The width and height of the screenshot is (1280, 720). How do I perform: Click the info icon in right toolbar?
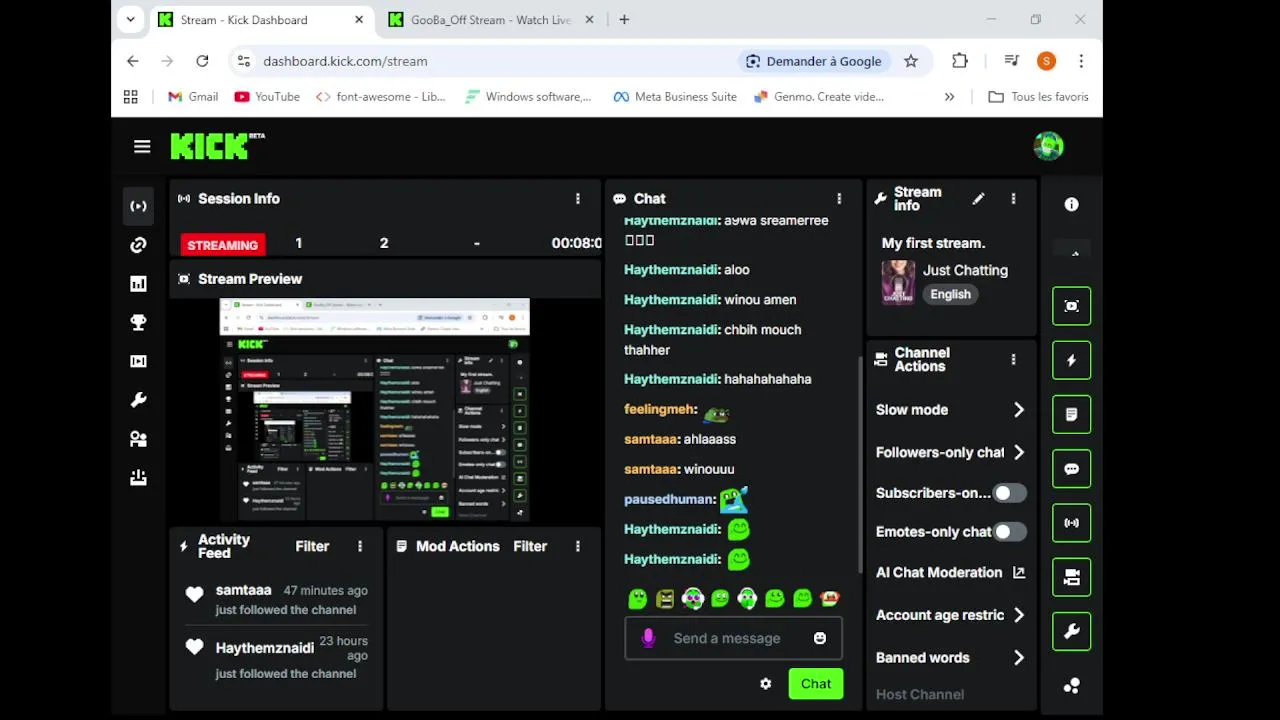pos(1071,204)
